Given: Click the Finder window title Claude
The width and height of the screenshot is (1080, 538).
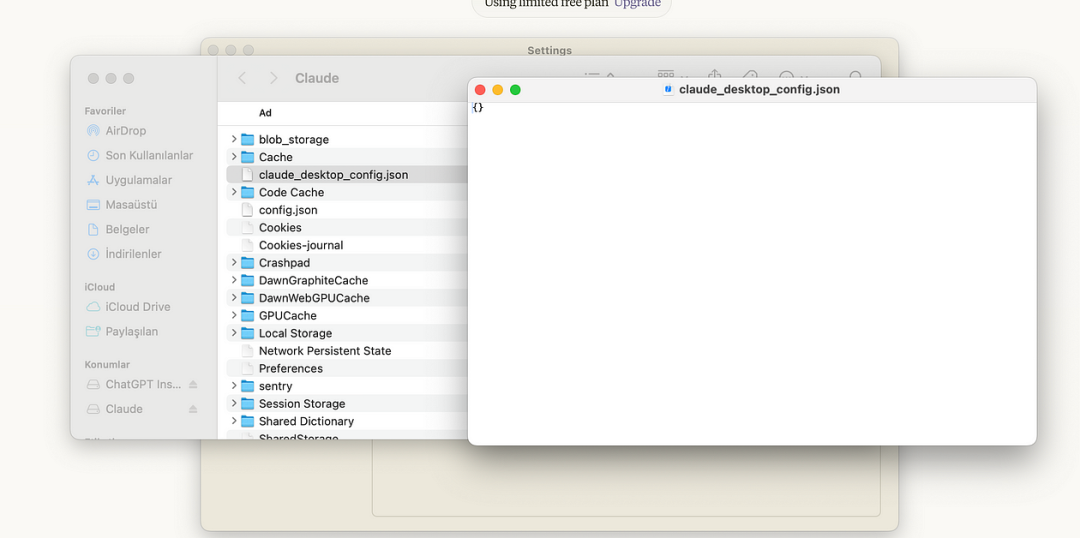Looking at the screenshot, I should point(317,79).
